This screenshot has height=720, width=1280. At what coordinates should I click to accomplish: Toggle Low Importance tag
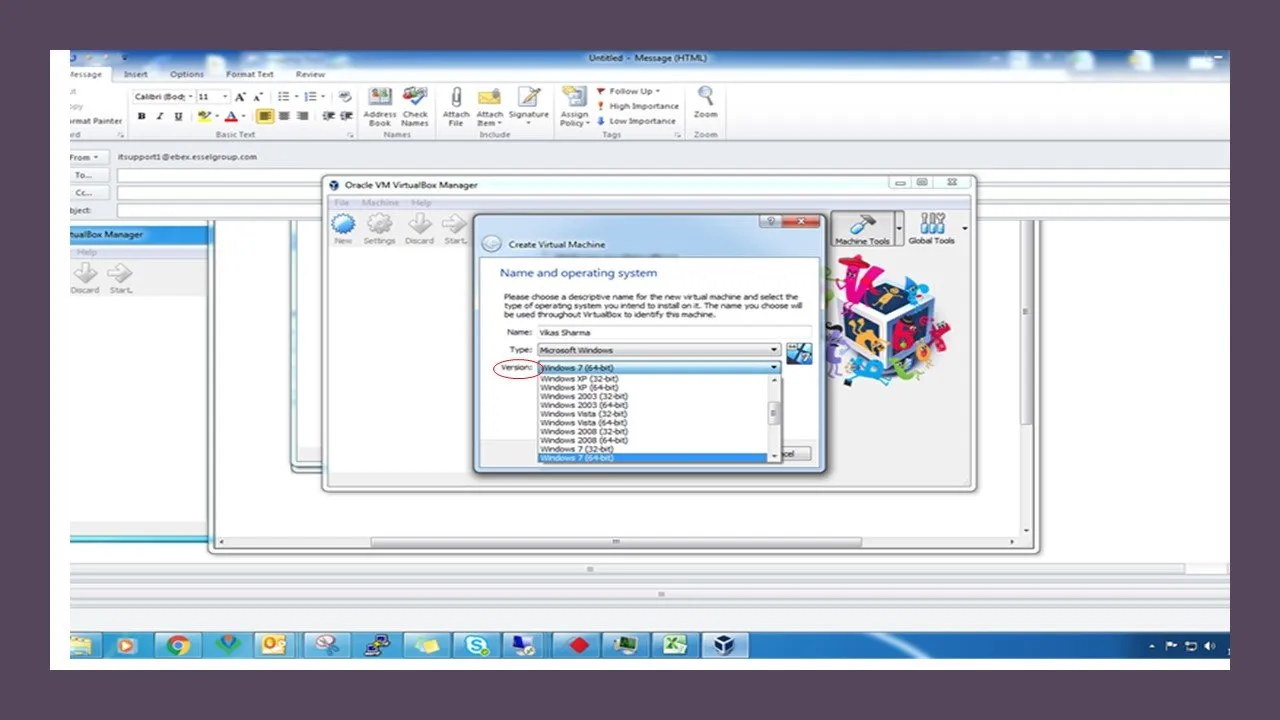[x=636, y=121]
